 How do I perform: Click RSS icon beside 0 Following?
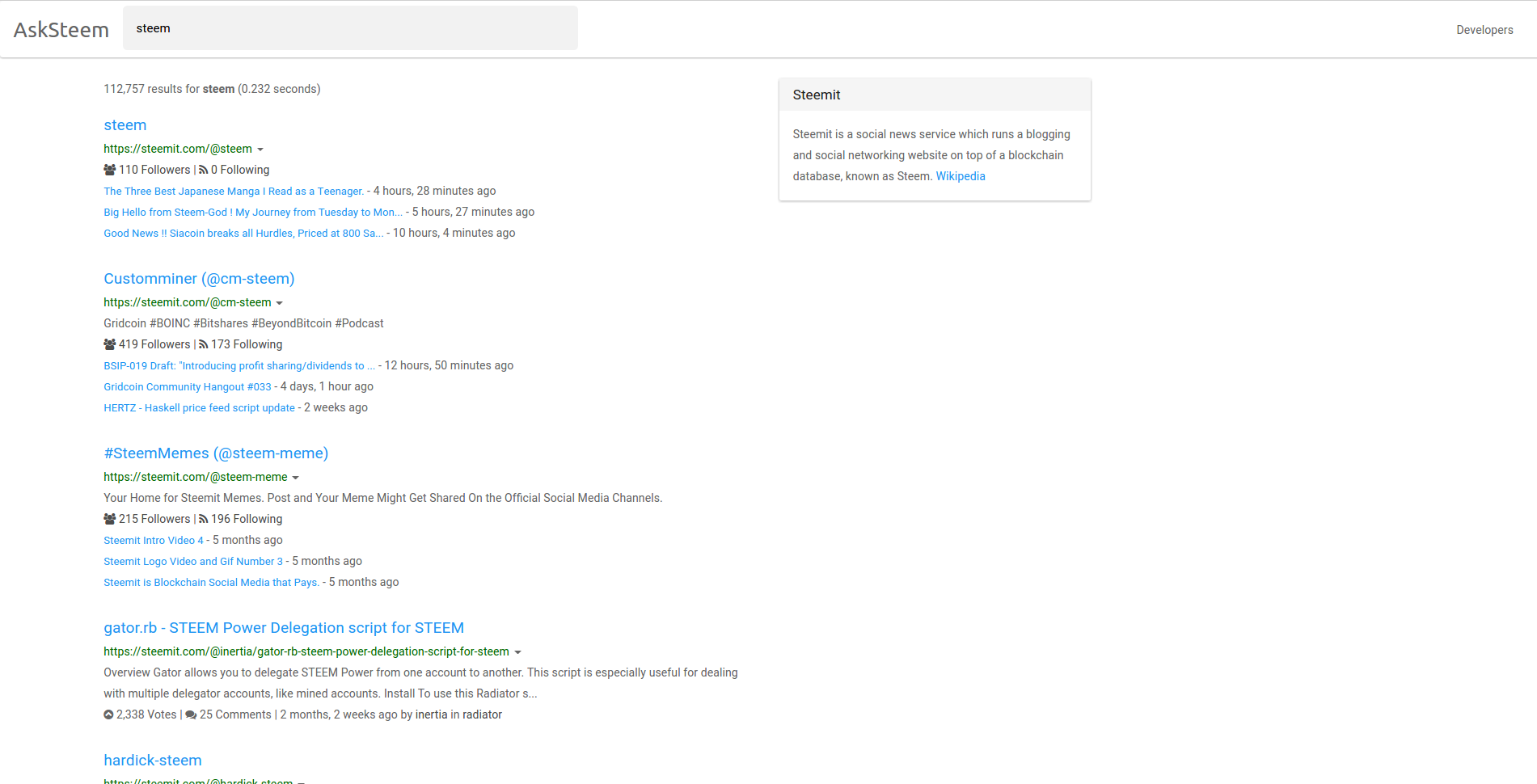tap(204, 170)
